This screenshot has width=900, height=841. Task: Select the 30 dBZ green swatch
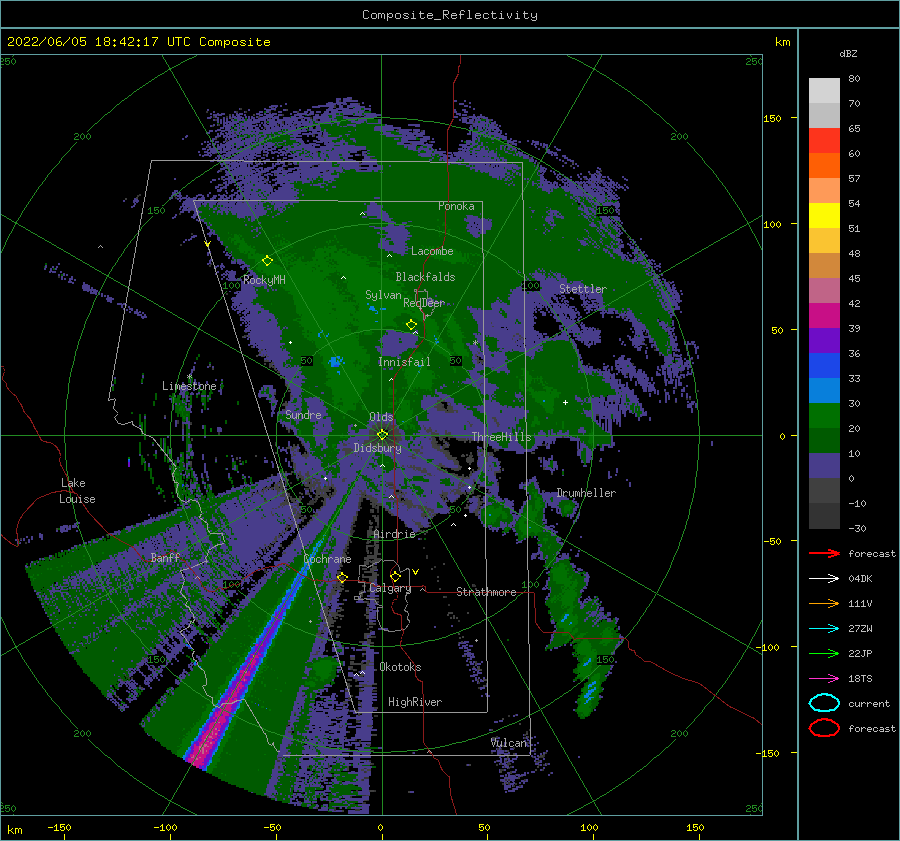pyautogui.click(x=824, y=415)
